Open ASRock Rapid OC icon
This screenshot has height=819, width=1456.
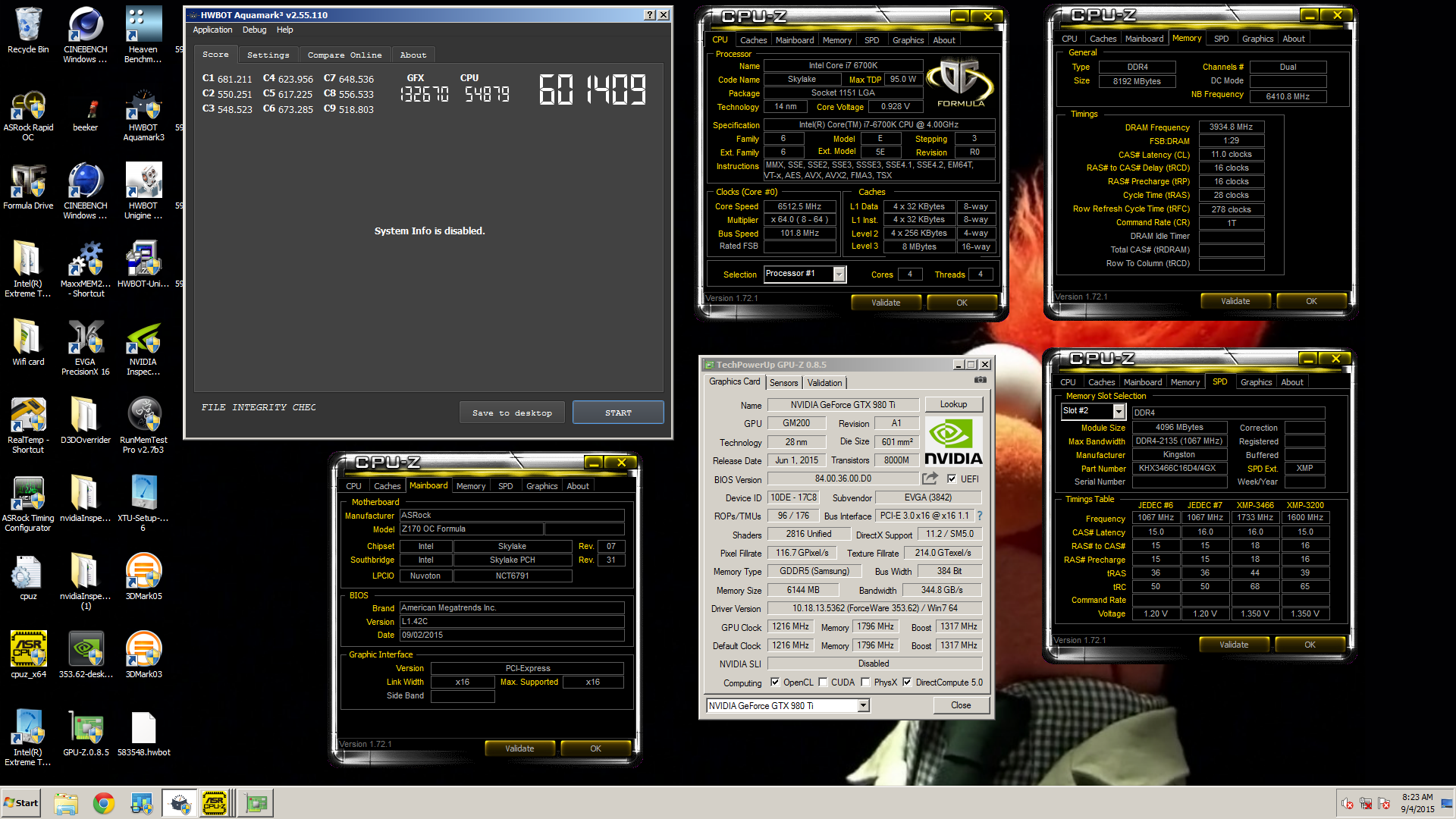click(28, 115)
